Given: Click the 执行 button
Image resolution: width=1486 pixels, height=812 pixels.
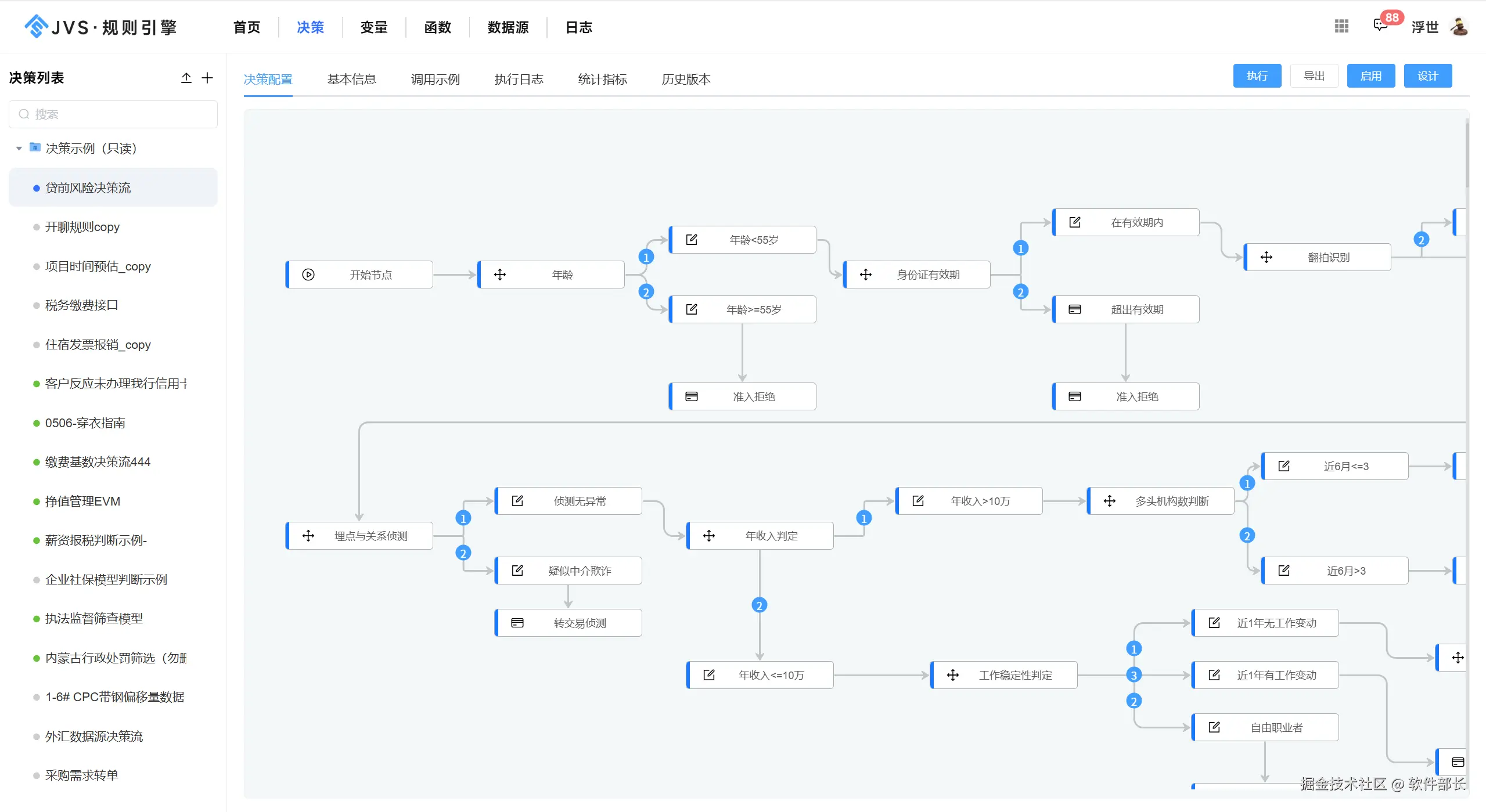Looking at the screenshot, I should [1257, 76].
